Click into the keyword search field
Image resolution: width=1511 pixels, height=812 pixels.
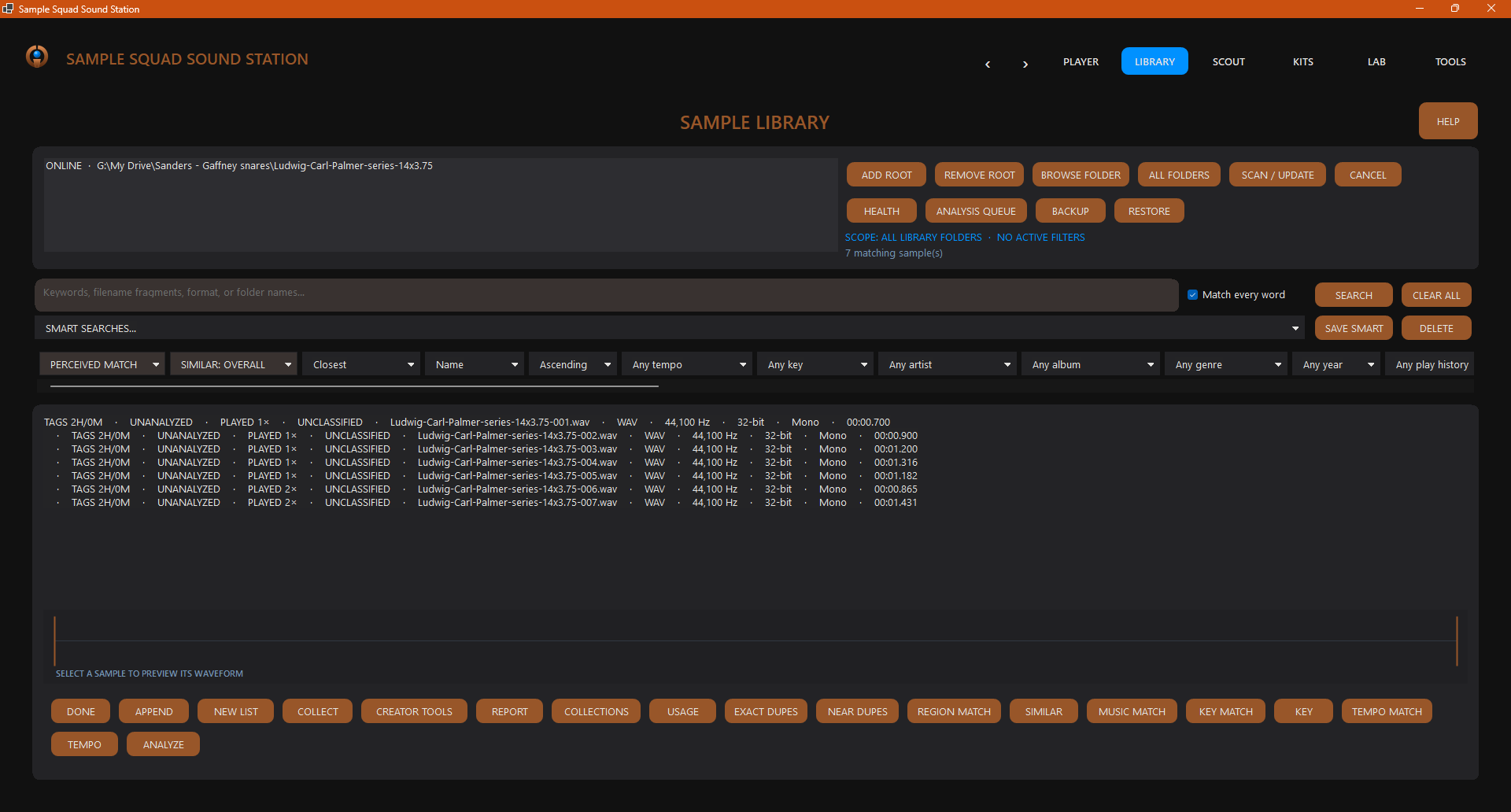(x=606, y=294)
